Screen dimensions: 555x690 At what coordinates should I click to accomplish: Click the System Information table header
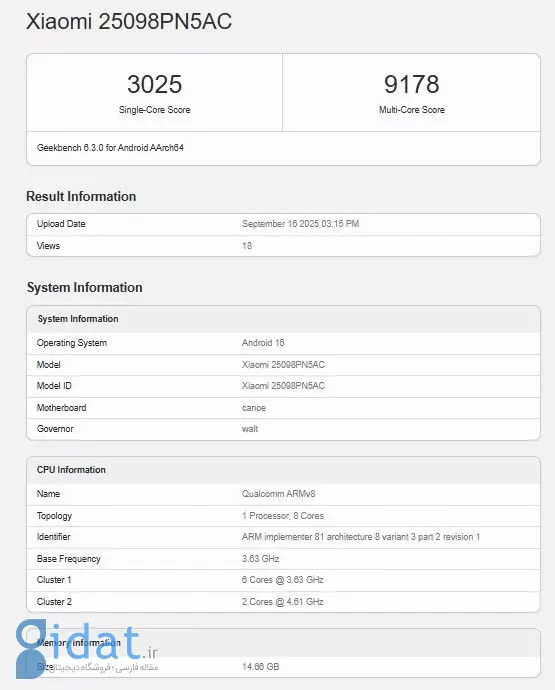(x=283, y=319)
